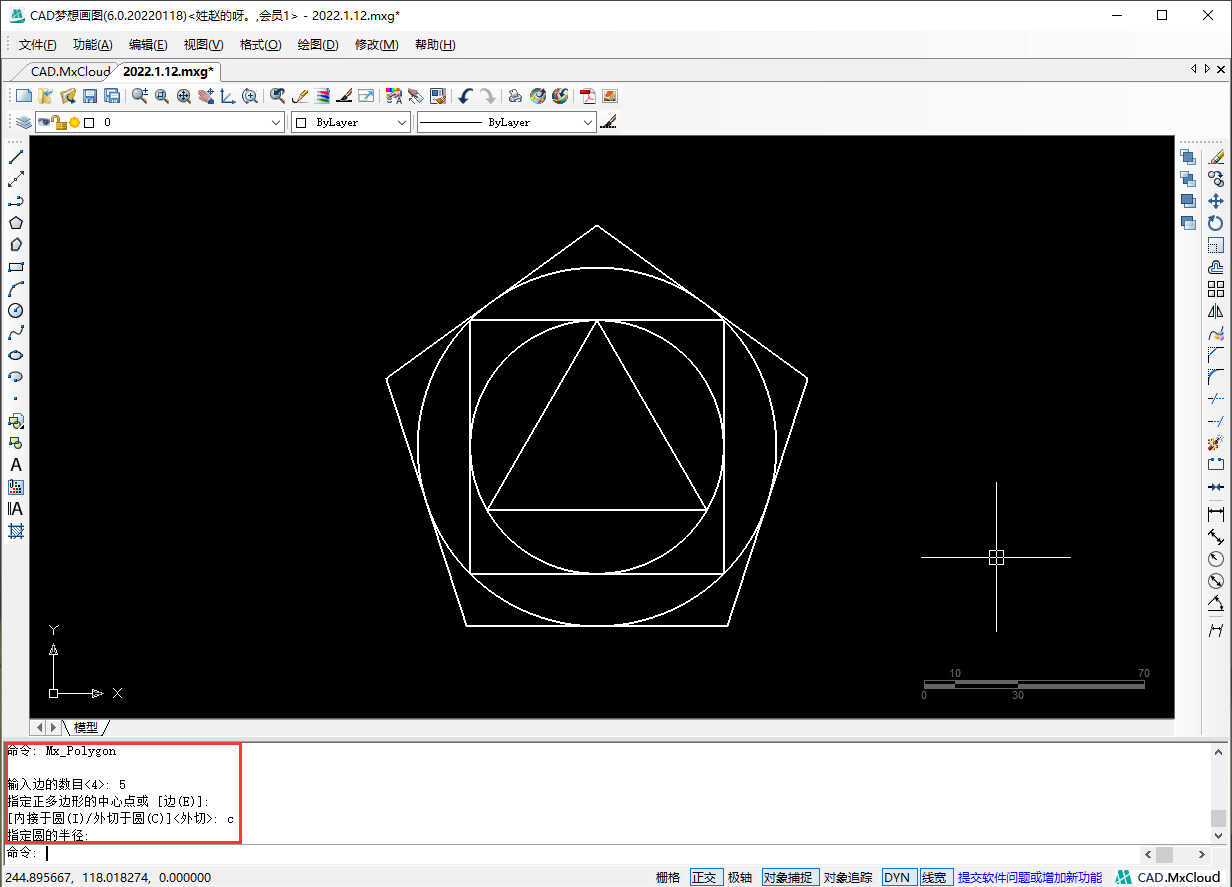The width and height of the screenshot is (1232, 887).
Task: Click the Undo arrow icon
Action: coord(465,96)
